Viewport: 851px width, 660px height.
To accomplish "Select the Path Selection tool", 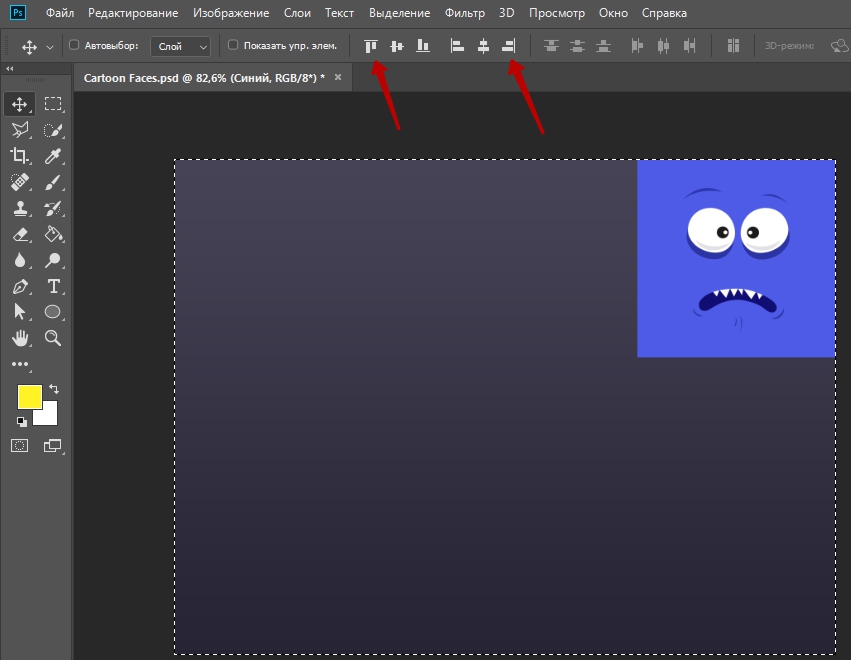I will 20,312.
